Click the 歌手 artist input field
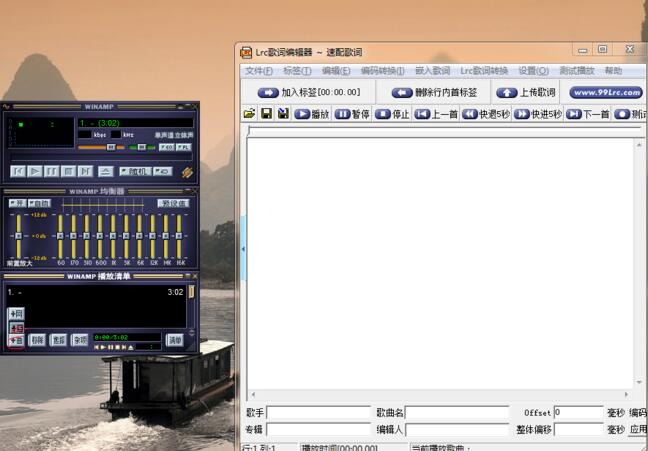 click(318, 412)
